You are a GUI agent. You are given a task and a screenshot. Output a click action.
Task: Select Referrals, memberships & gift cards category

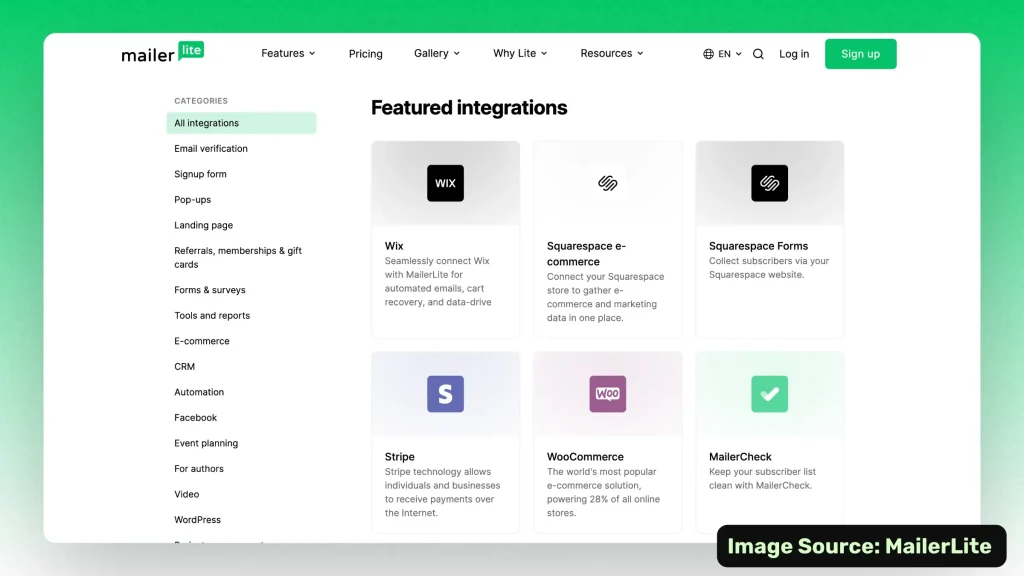[x=238, y=257]
